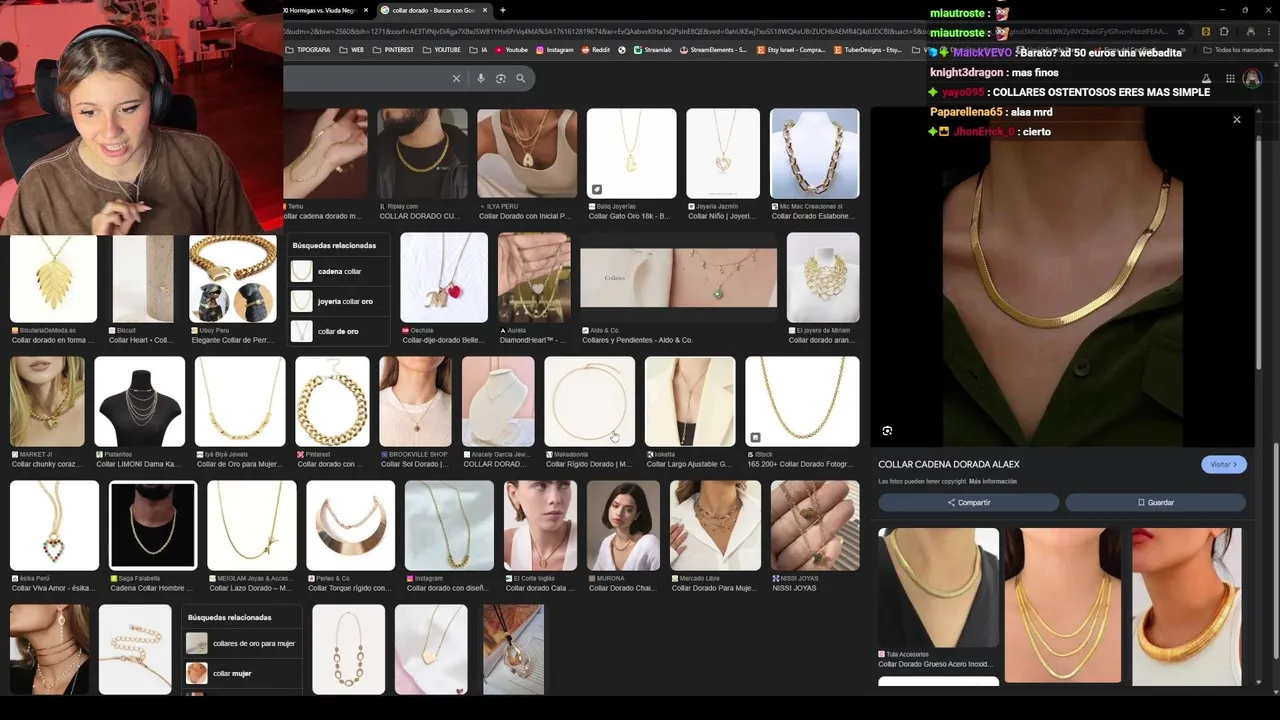Clear the Google search box text
Viewport: 1280px width, 720px height.
click(456, 78)
